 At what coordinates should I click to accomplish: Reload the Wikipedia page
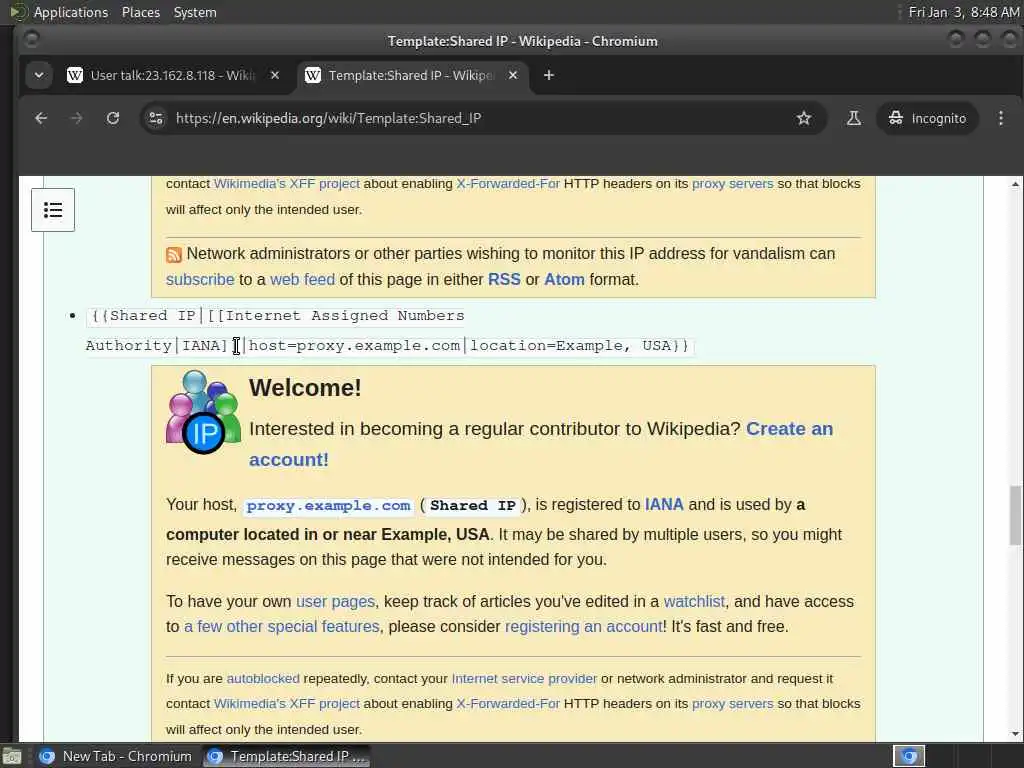point(113,118)
